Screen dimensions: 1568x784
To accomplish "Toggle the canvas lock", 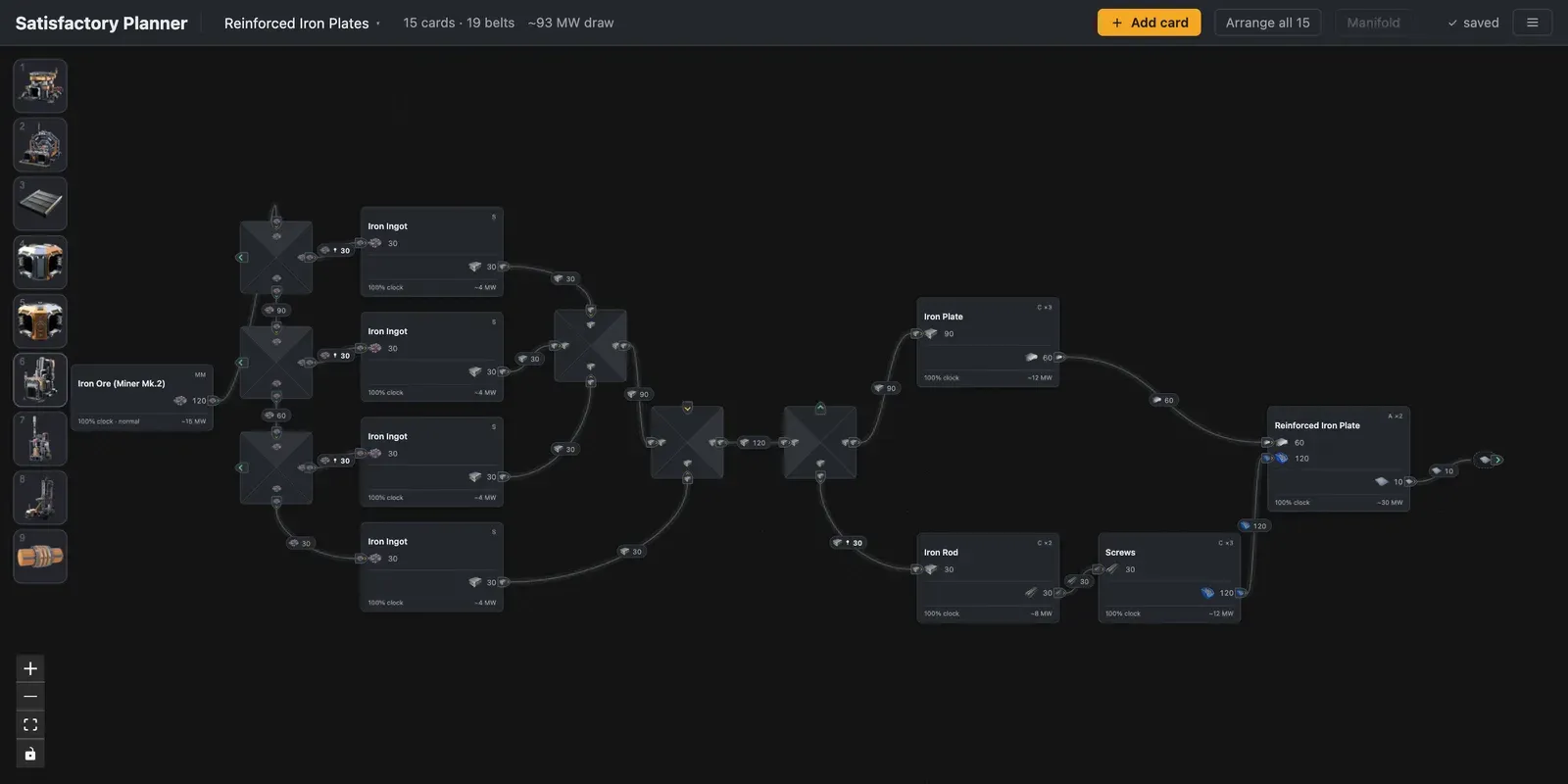I will pyautogui.click(x=30, y=754).
